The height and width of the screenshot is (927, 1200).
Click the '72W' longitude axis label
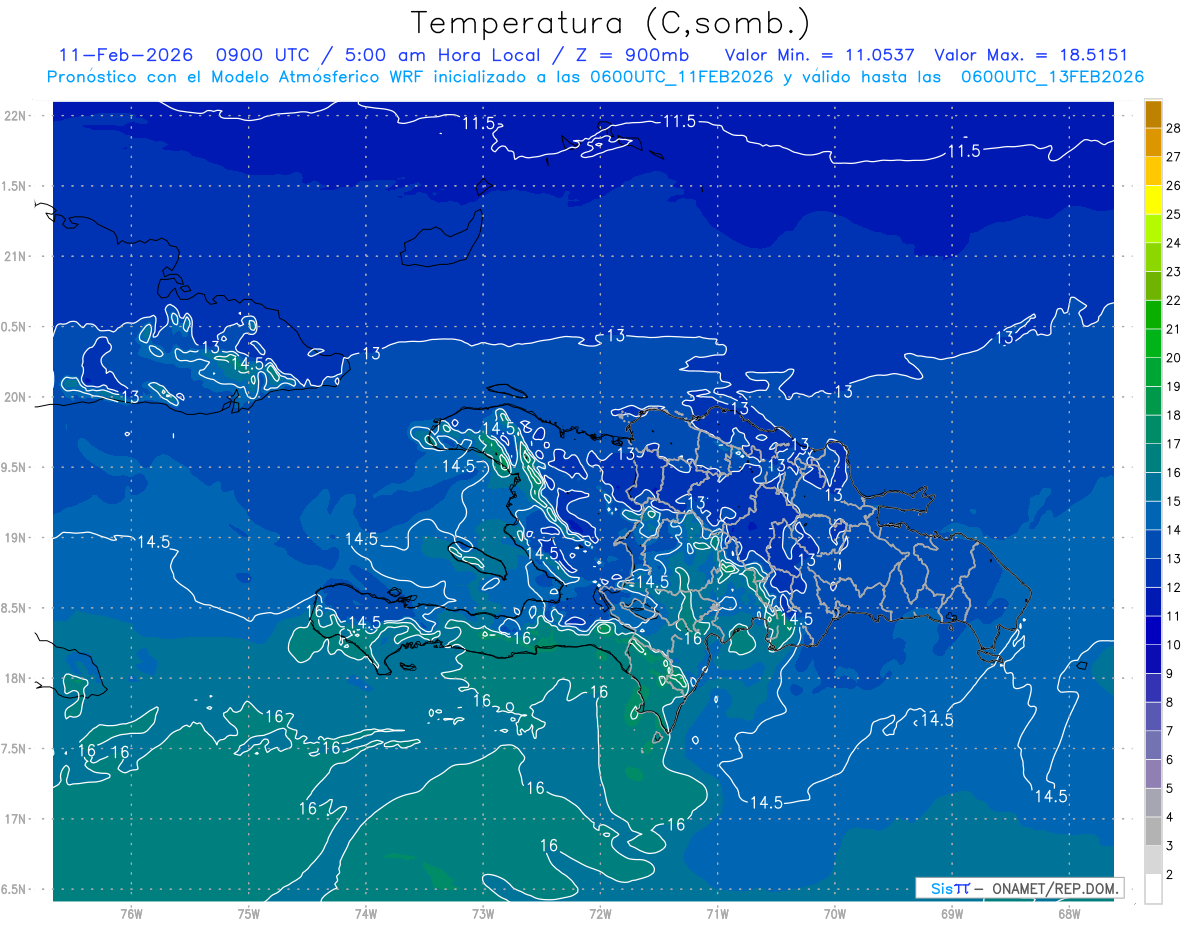pyautogui.click(x=600, y=913)
